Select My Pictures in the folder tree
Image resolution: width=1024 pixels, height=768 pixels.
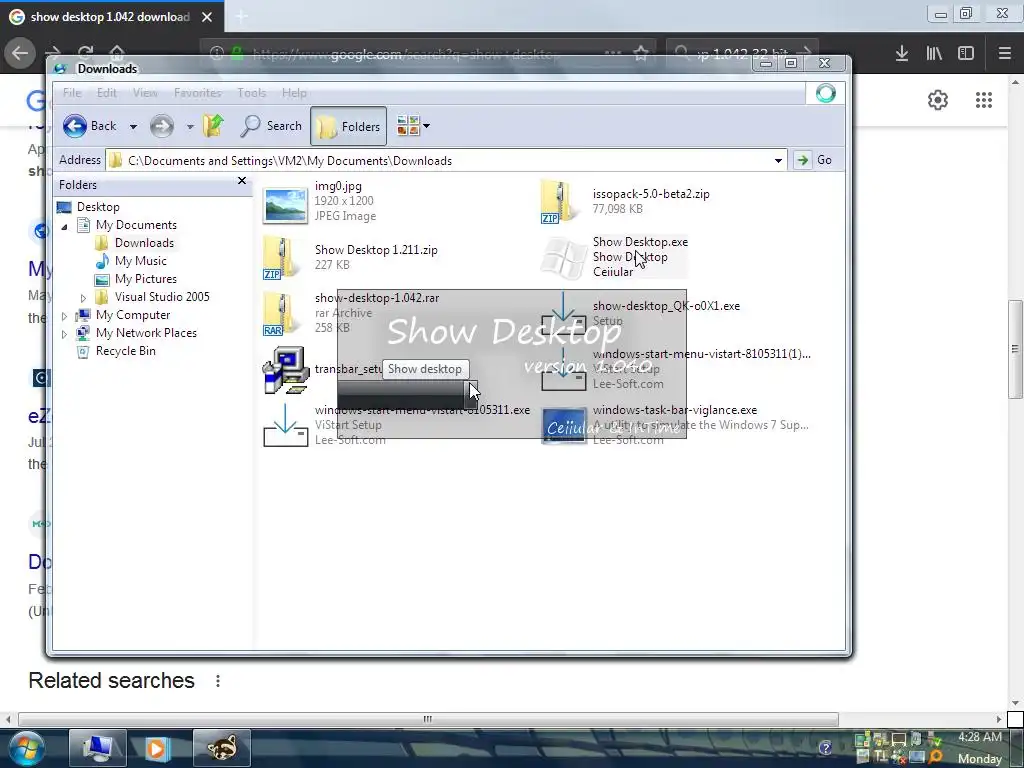(146, 279)
